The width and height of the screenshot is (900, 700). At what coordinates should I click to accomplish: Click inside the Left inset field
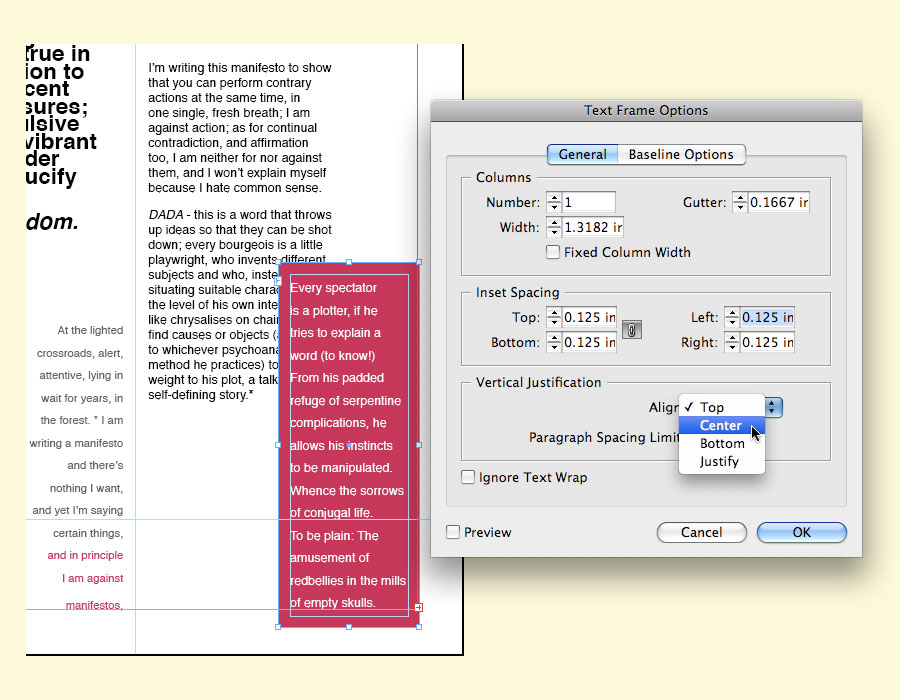tap(767, 317)
